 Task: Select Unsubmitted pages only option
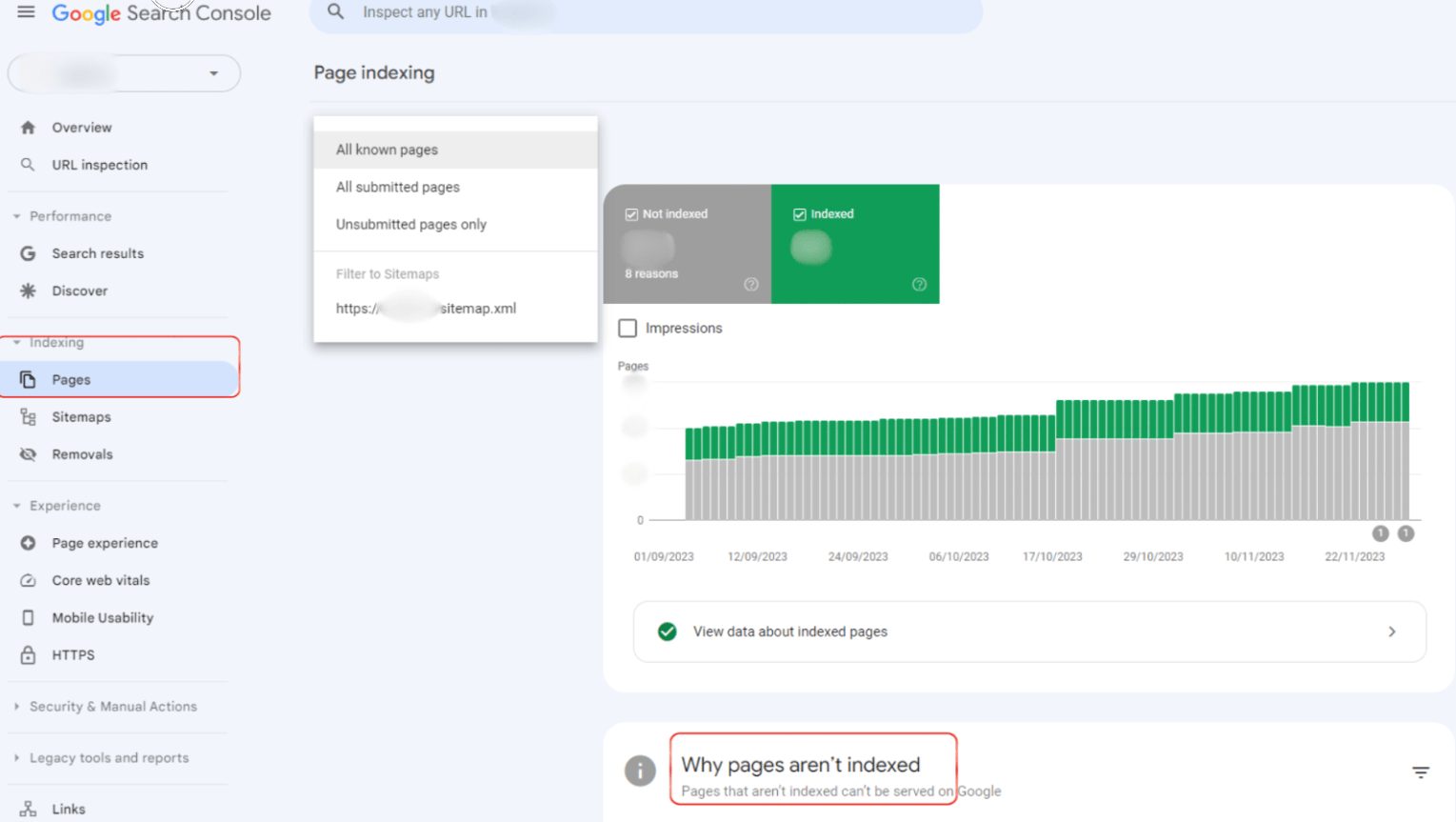(455, 224)
